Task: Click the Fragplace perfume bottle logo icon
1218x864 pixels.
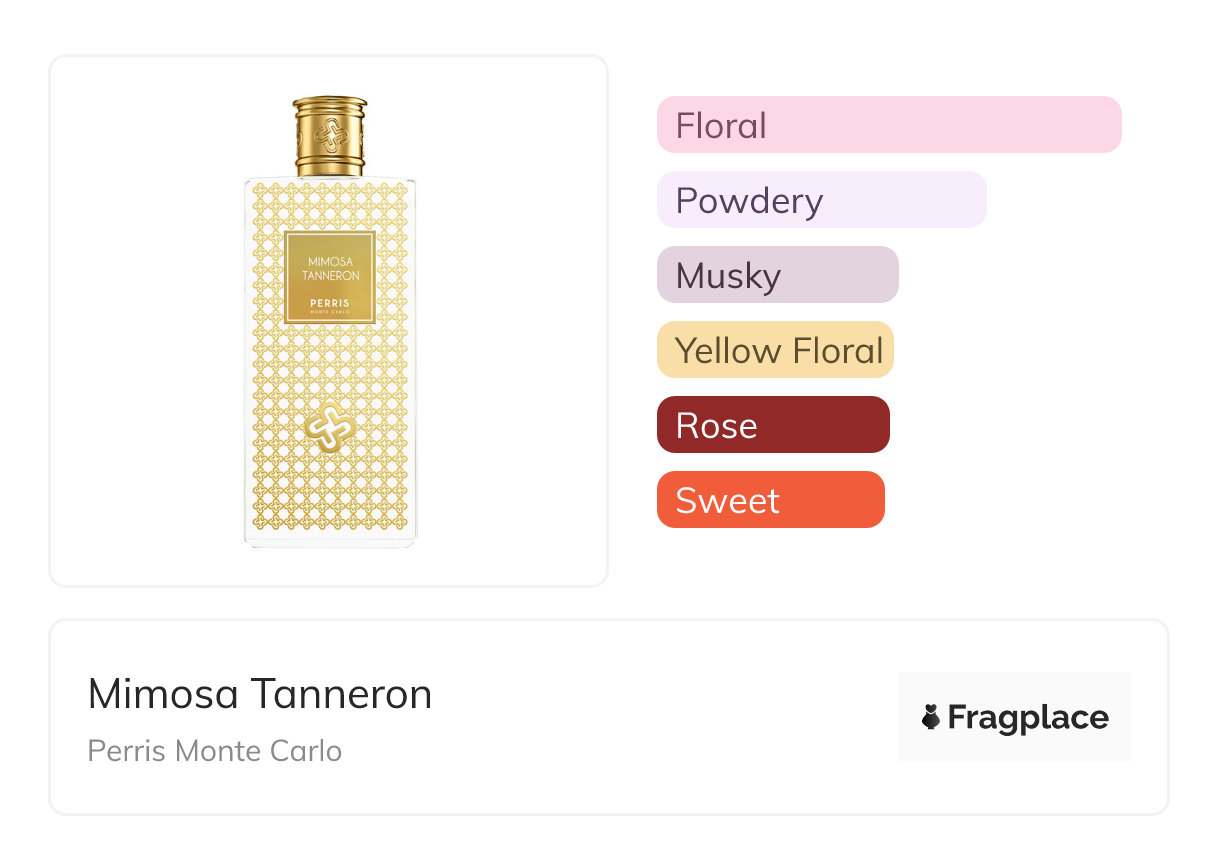Action: [931, 717]
